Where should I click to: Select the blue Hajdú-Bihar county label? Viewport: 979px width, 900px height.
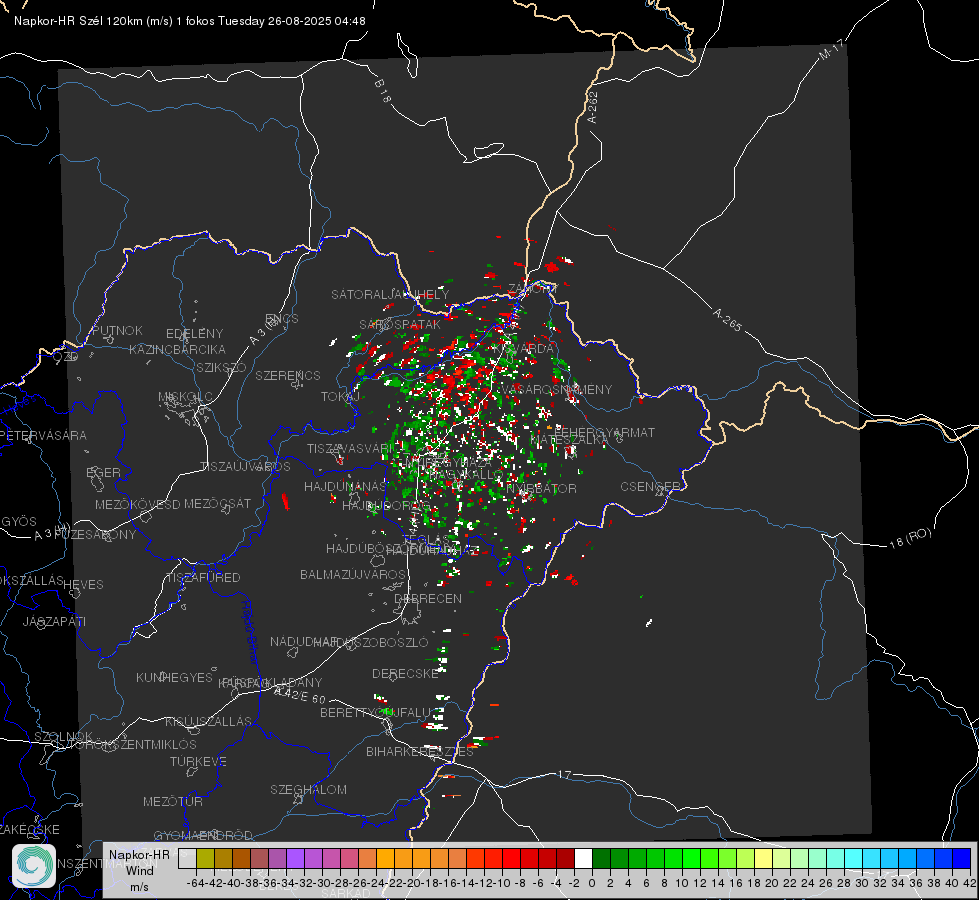coord(250,632)
